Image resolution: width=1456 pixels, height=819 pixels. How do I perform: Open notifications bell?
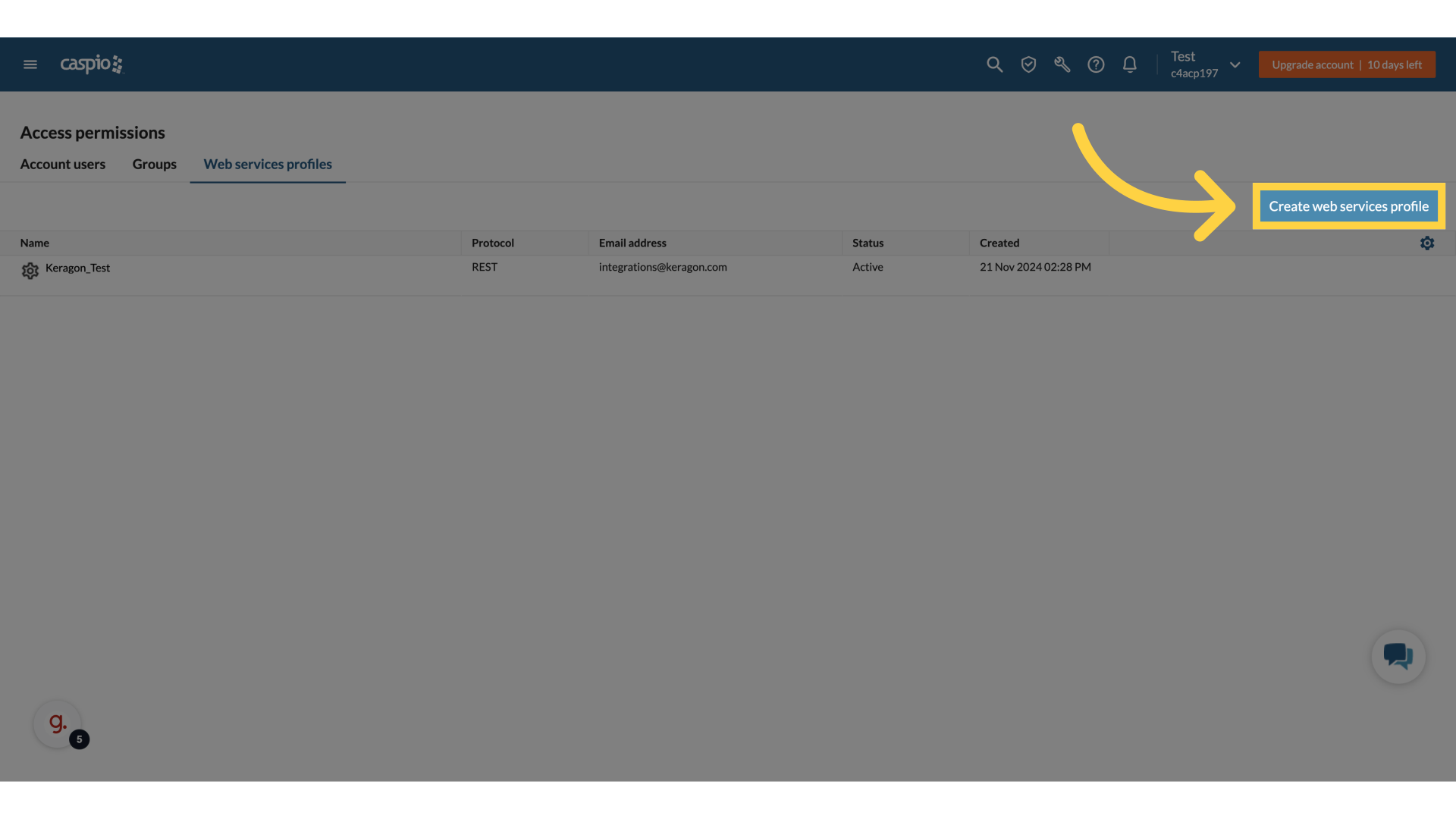coord(1129,64)
